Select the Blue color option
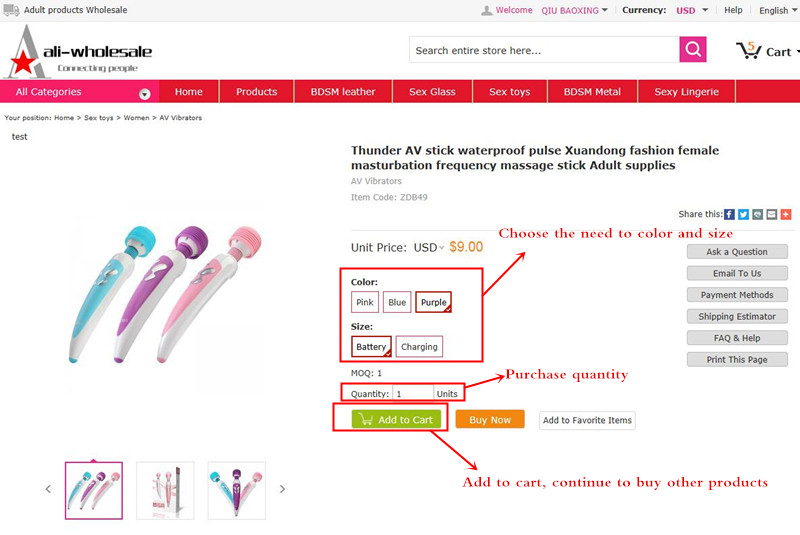 click(397, 302)
